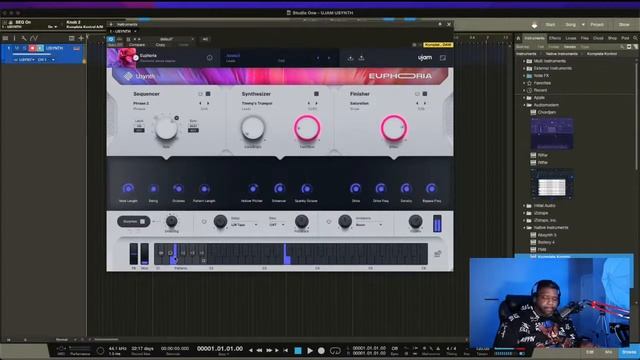Click the export preset icon in the plugin header

pyautogui.click(x=362, y=58)
